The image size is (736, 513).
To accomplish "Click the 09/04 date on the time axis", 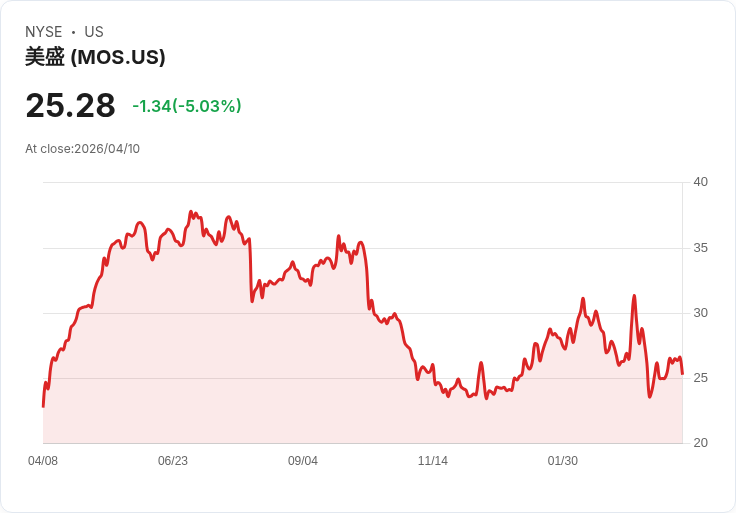I will point(303,461).
